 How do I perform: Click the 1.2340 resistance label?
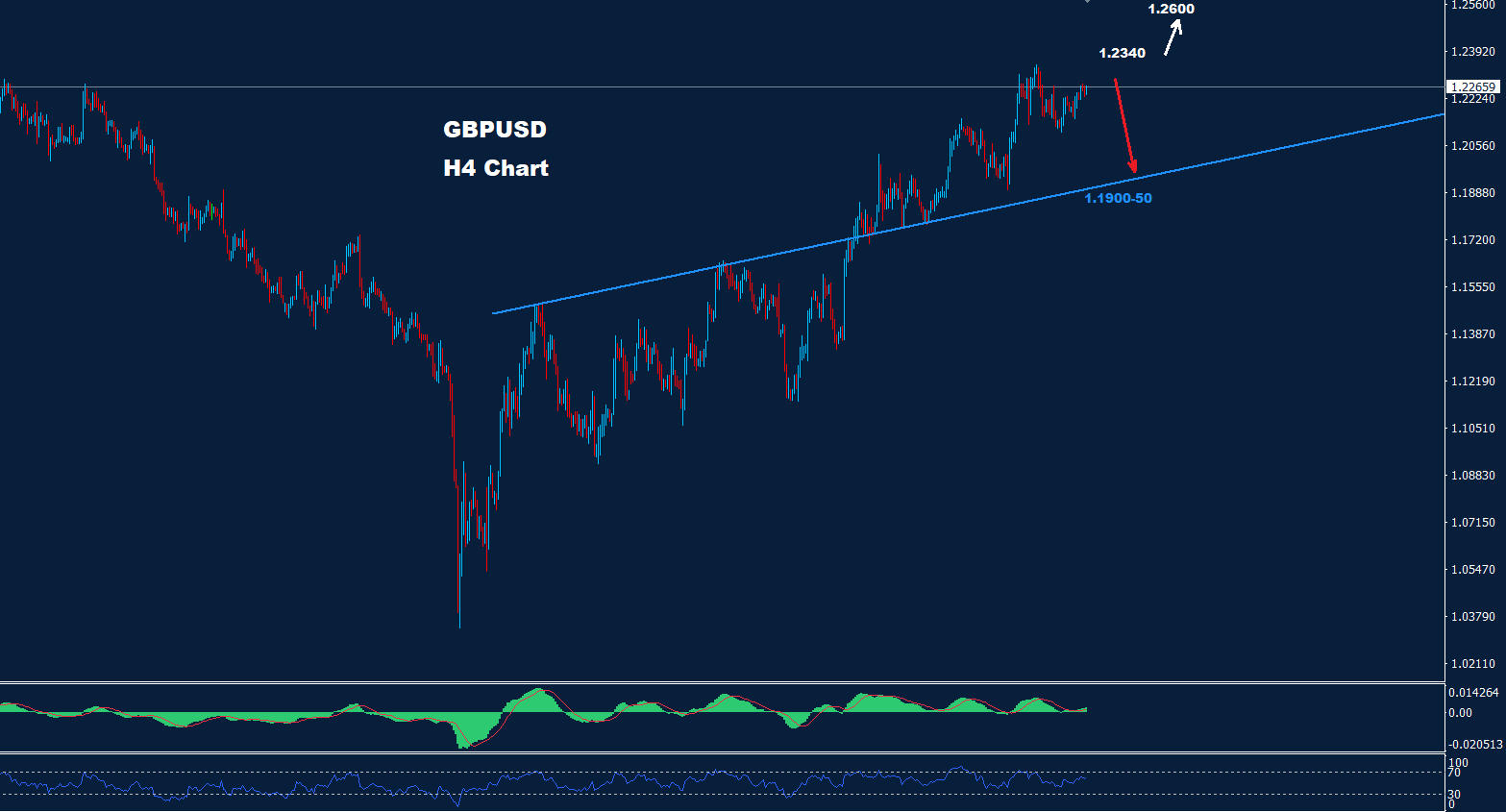tap(1122, 53)
